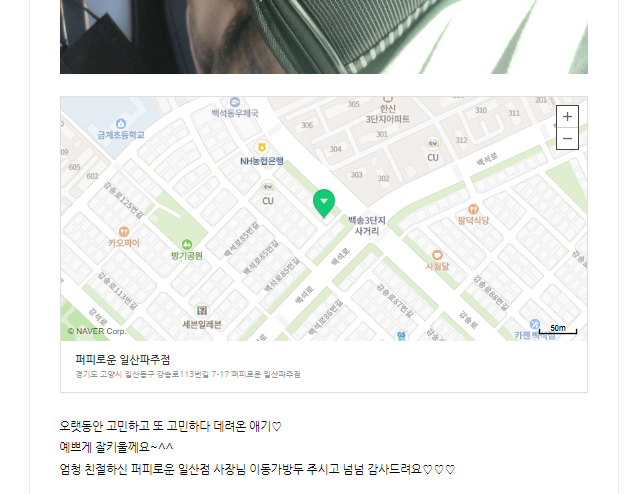This screenshot has width=638, height=494.
Task: Open the 퍼피로운 일산파주점 place title
Action: pyautogui.click(x=122, y=360)
